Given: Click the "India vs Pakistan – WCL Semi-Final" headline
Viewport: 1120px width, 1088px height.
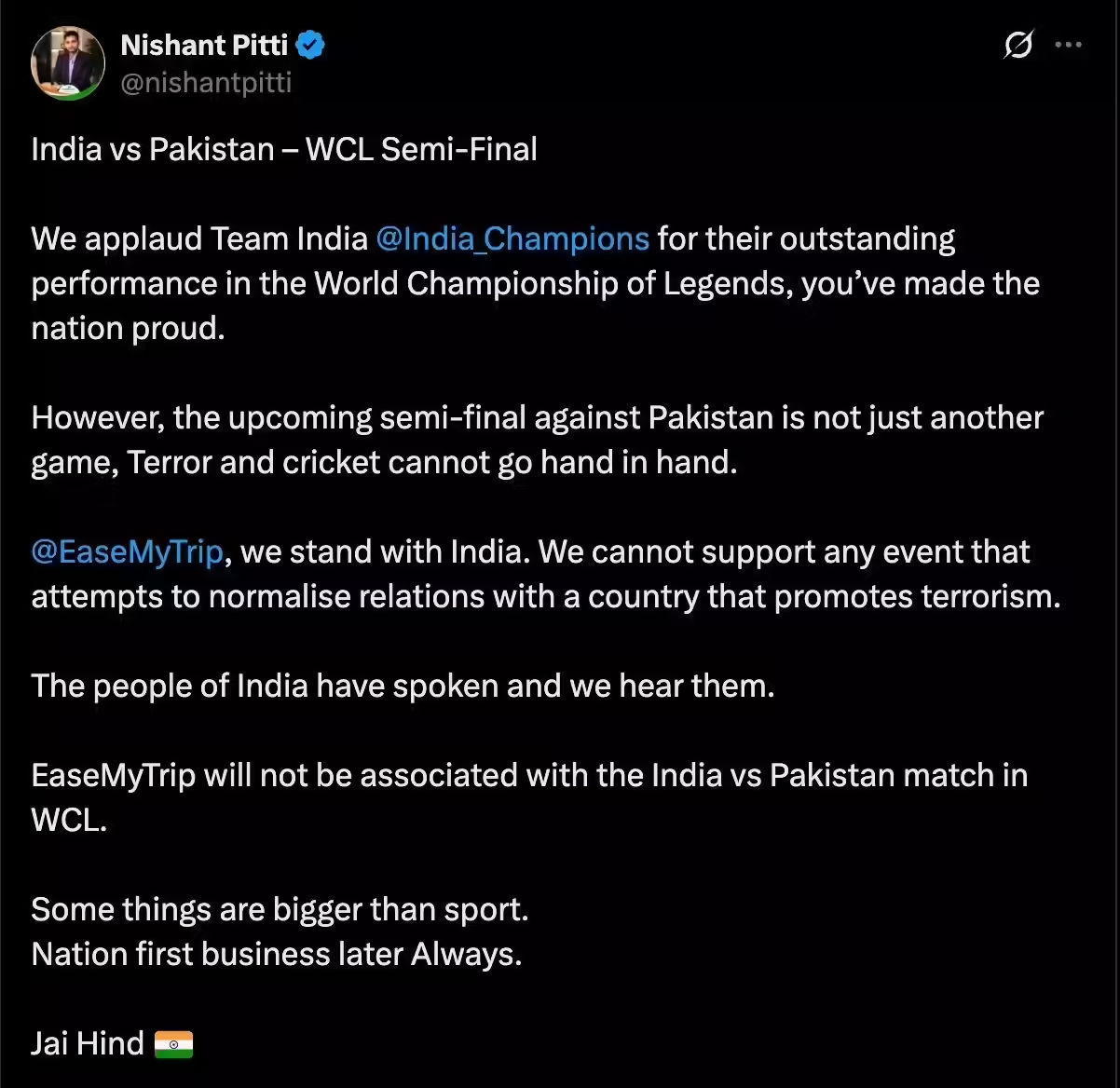Looking at the screenshot, I should pos(284,149).
